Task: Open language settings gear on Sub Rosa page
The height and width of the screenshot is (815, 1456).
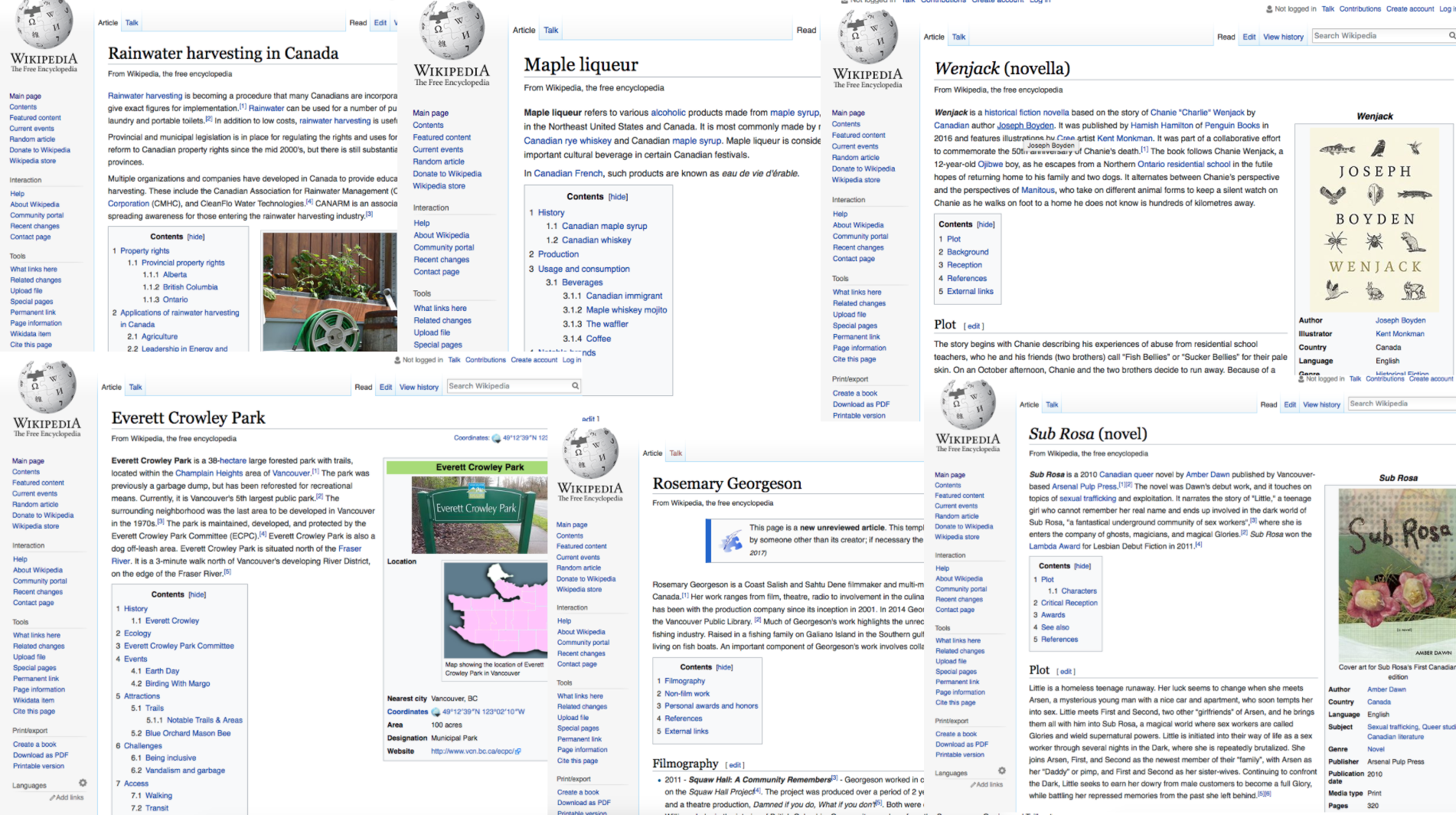Action: 1001,771
